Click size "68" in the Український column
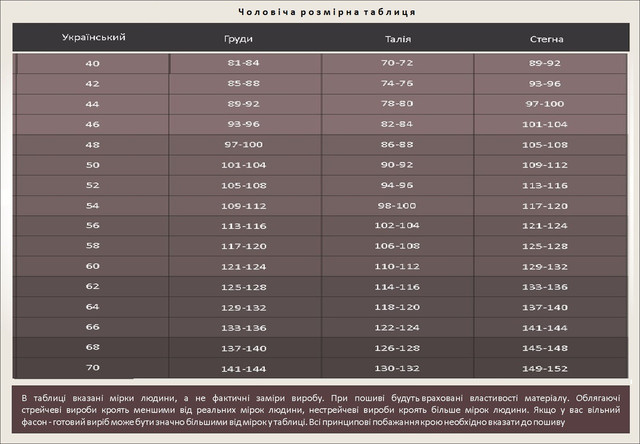Screen dimensions: 640x444 point(93,347)
